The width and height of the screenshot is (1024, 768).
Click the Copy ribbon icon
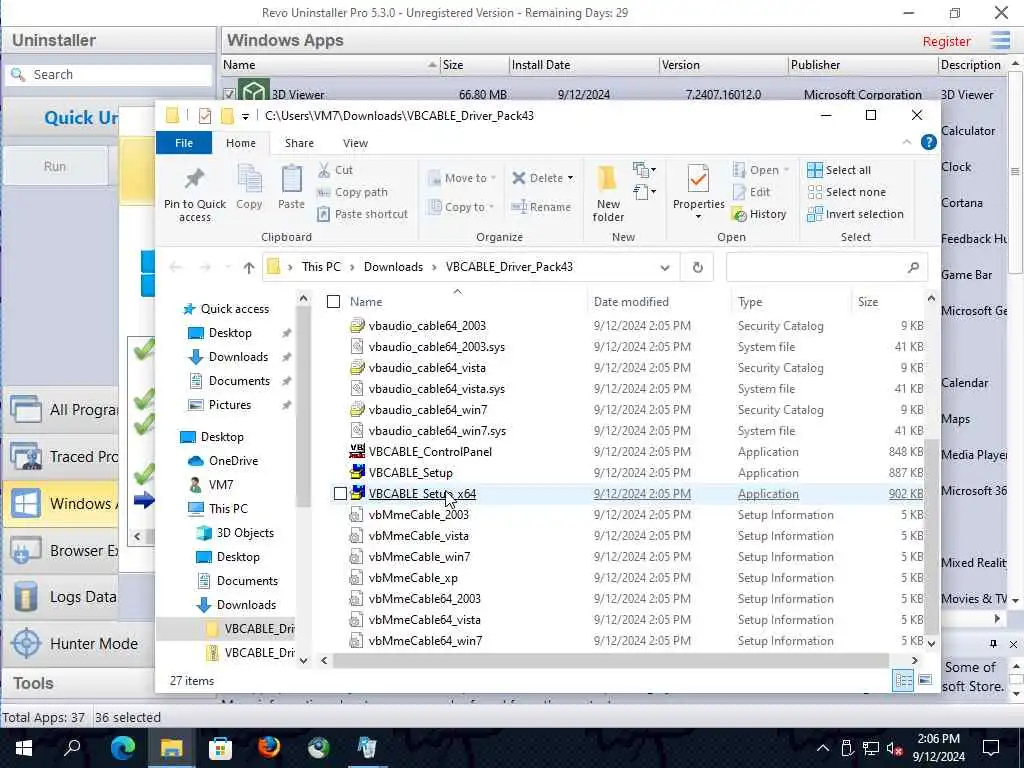pyautogui.click(x=249, y=187)
